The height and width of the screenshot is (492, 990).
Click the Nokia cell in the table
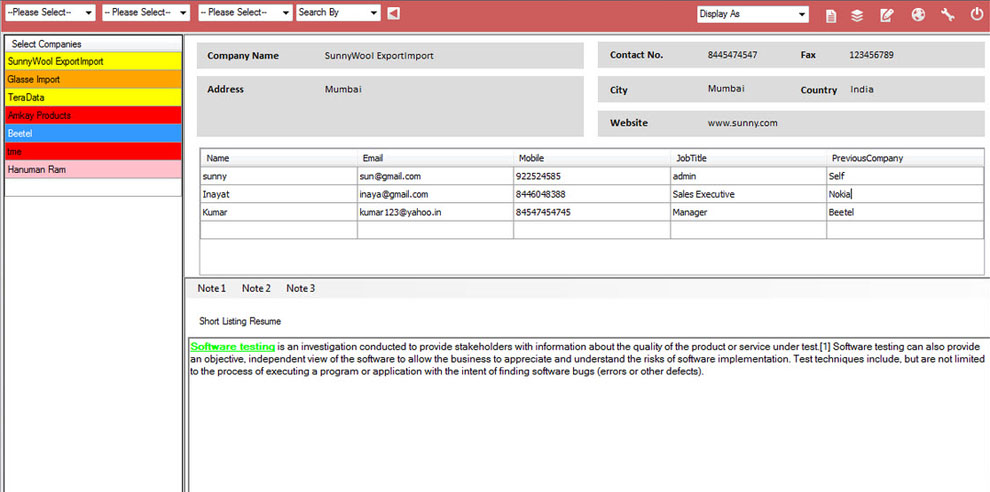point(905,195)
